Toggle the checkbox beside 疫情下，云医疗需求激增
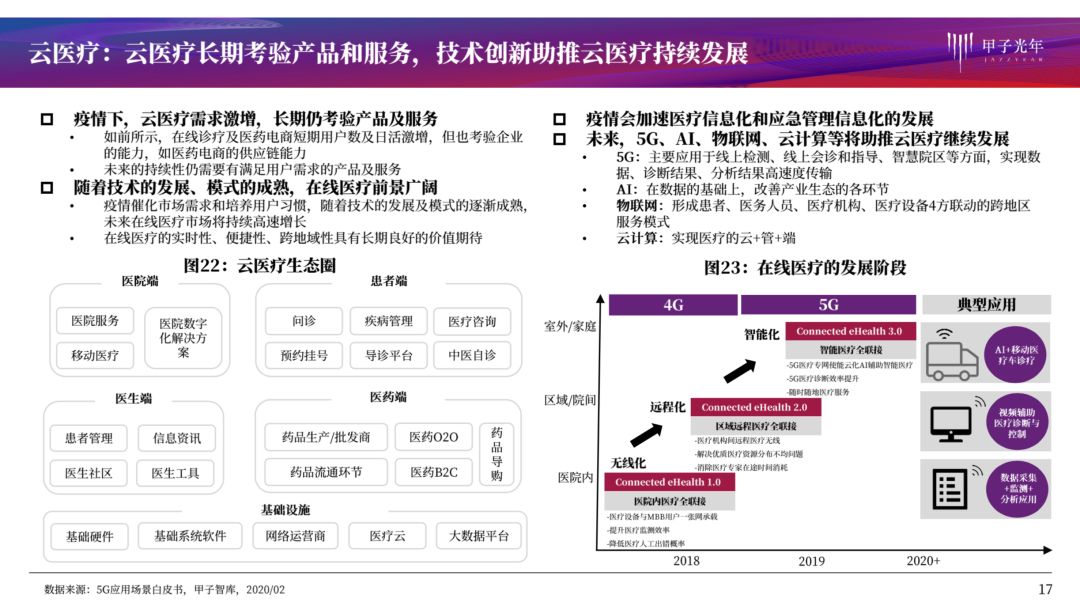Viewport: 1080px width, 606px height. click(47, 119)
